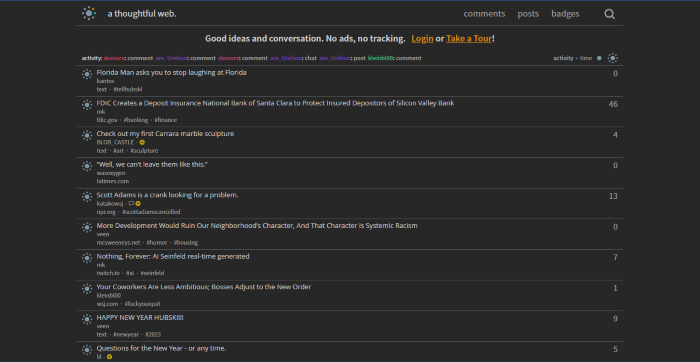700x363 pixels.
Task: Click comment count 13 on Scott Adams post
Action: click(x=613, y=196)
